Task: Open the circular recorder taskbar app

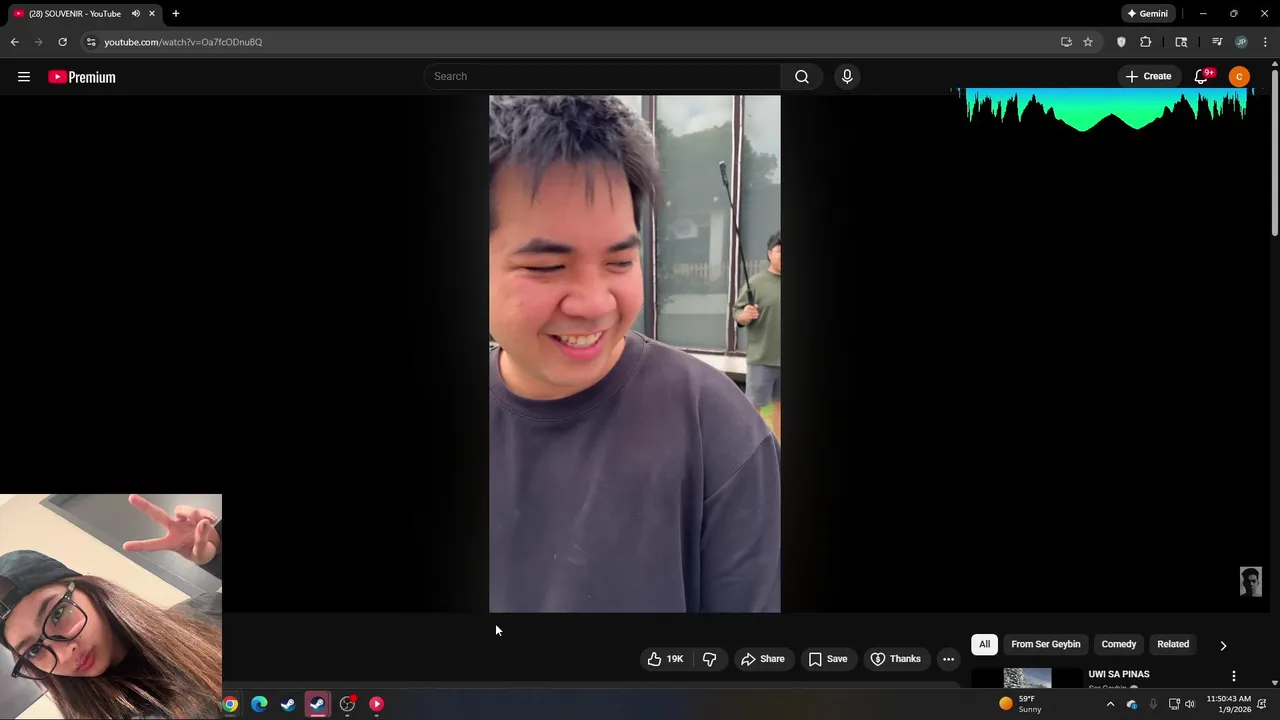Action: click(347, 704)
